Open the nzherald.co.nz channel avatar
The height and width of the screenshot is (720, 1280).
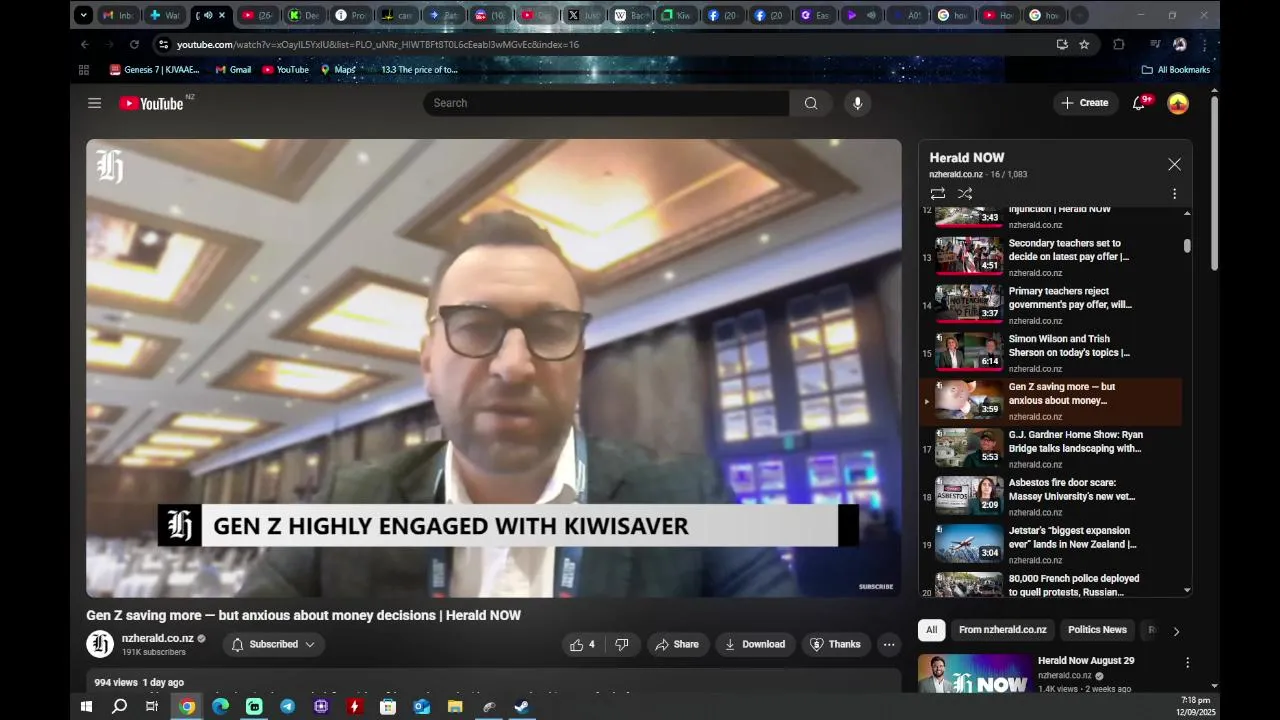click(x=100, y=644)
